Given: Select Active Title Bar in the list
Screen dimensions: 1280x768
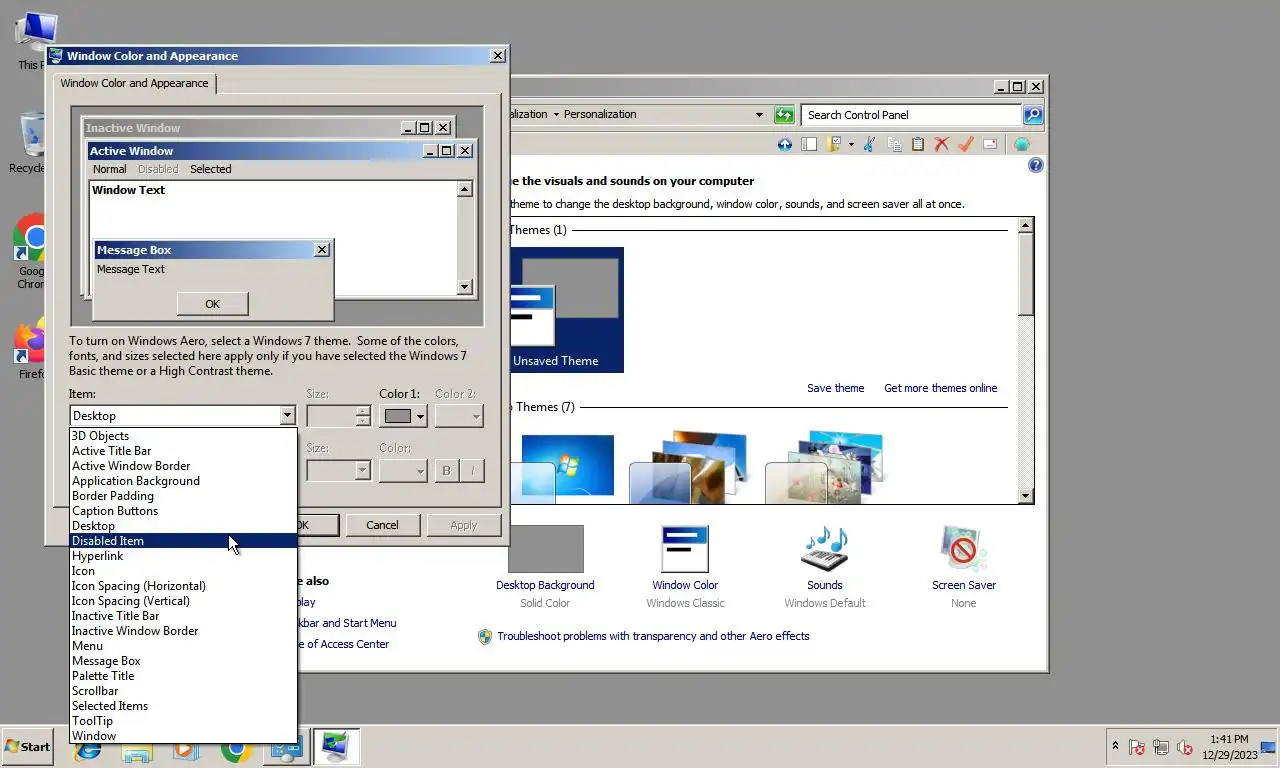Looking at the screenshot, I should 183,451.
